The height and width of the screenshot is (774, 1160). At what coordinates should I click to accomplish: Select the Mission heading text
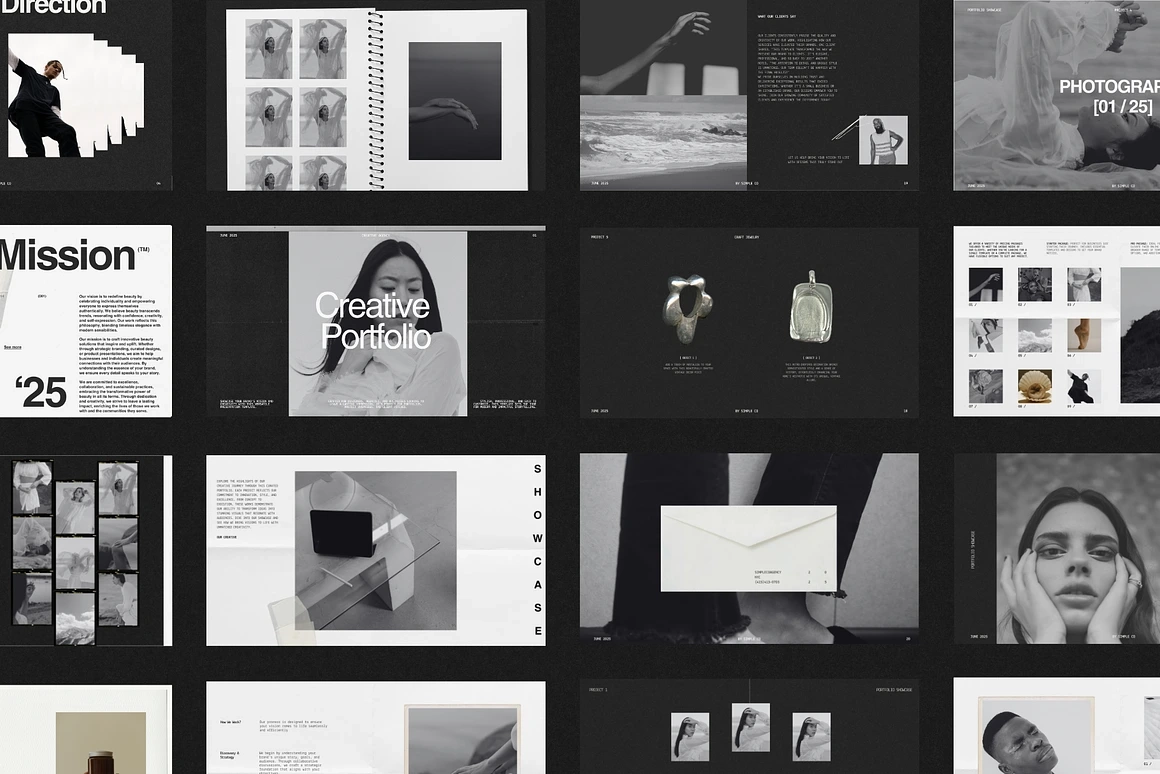67,256
